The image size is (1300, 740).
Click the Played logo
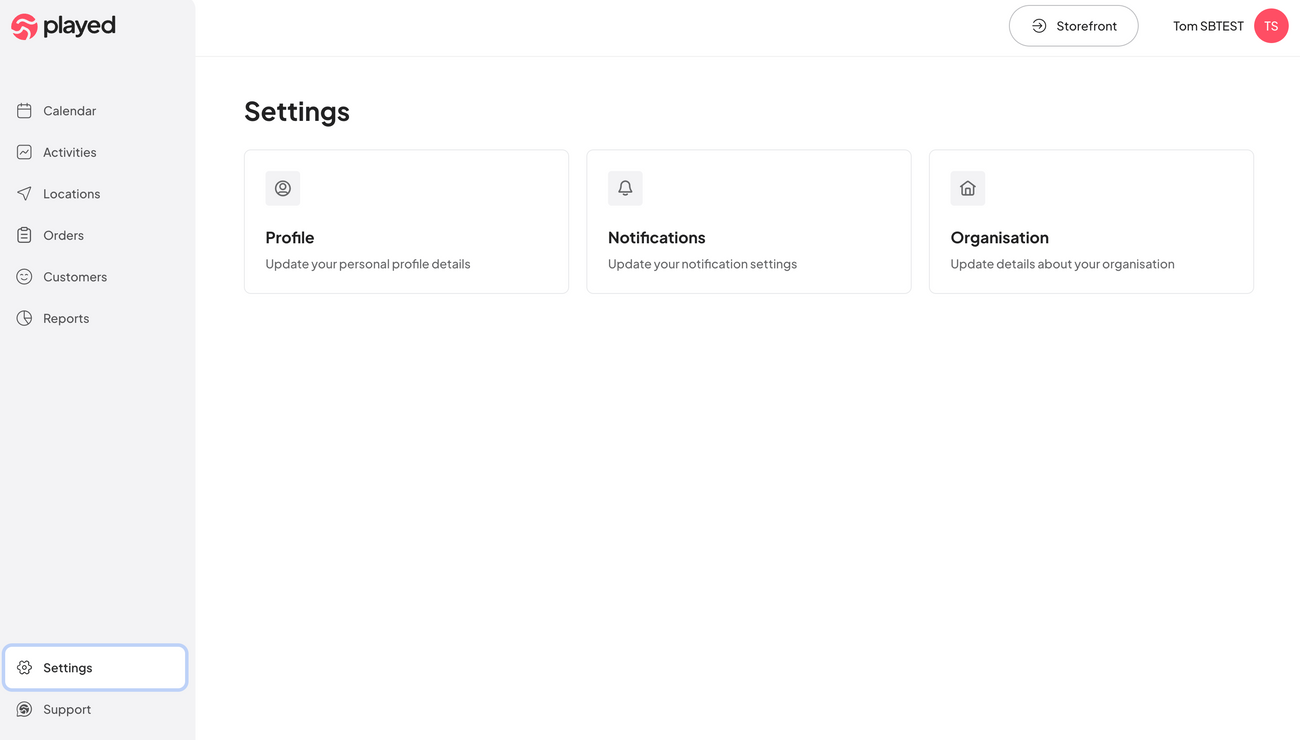point(63,25)
